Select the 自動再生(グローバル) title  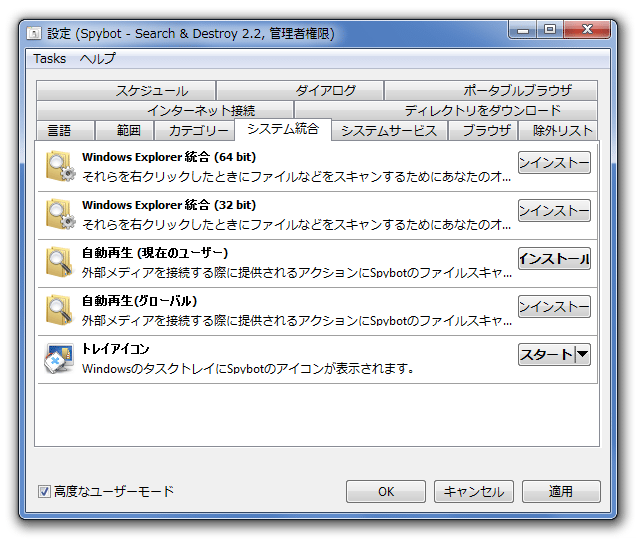pos(139,301)
